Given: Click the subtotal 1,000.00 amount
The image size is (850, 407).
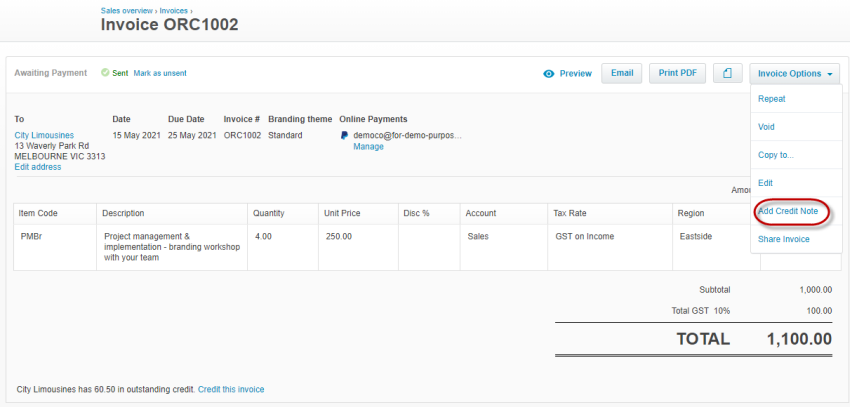Looking at the screenshot, I should click(815, 290).
